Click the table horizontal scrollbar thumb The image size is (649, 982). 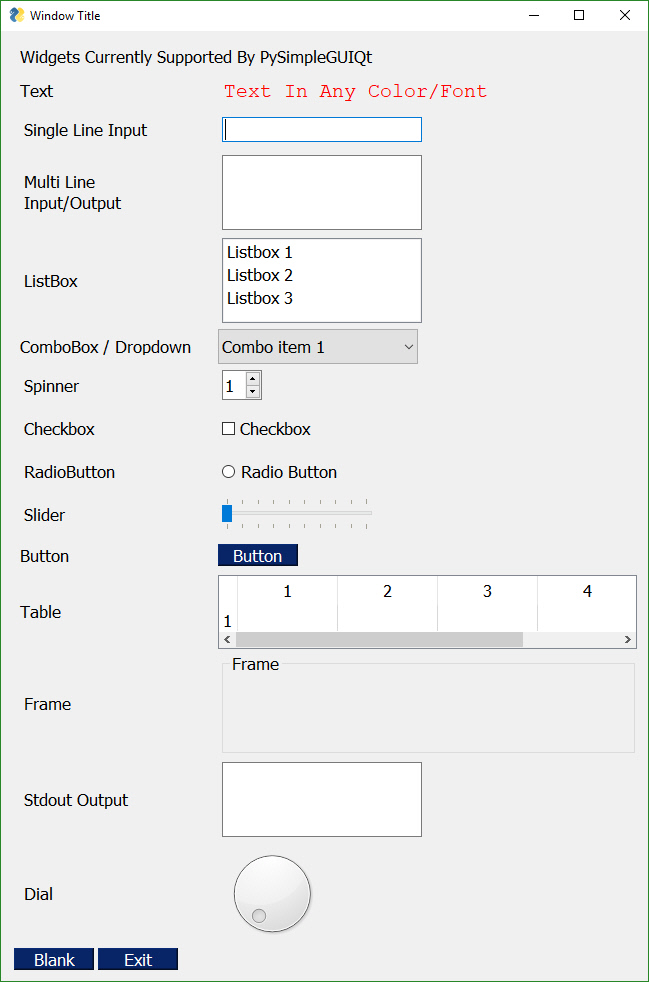(379, 639)
